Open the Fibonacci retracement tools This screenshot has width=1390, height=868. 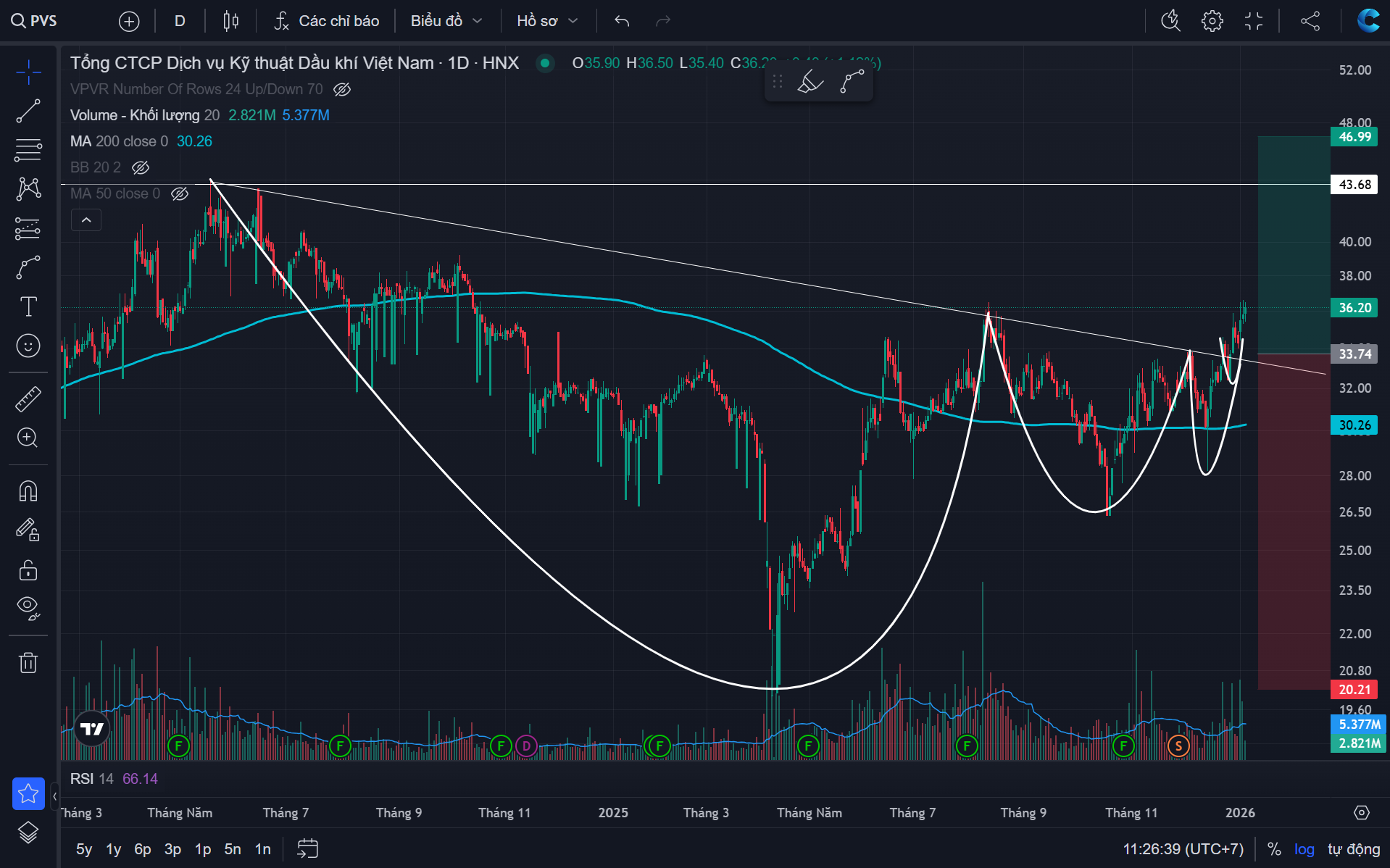(x=28, y=150)
